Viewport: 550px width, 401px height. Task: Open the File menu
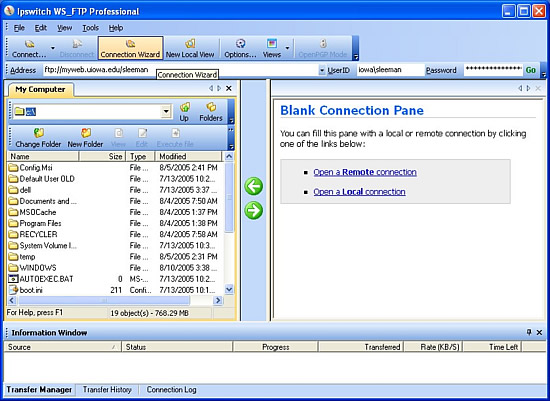19,28
